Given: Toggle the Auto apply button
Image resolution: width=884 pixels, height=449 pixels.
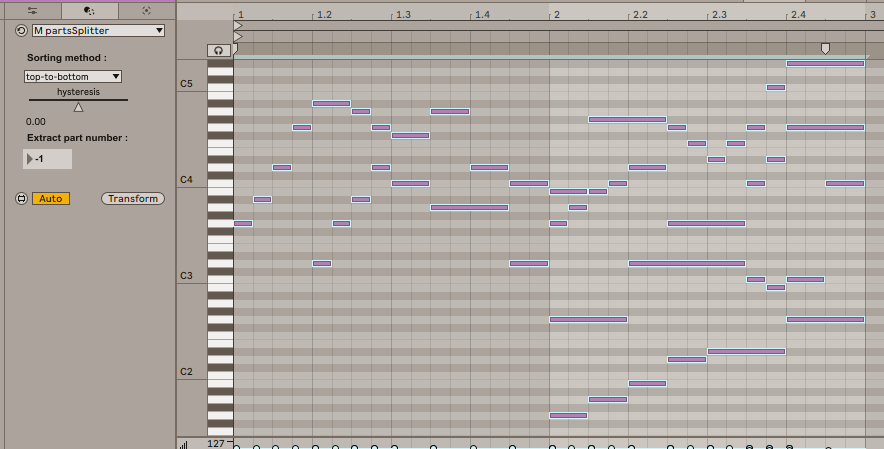Looking at the screenshot, I should (51, 199).
